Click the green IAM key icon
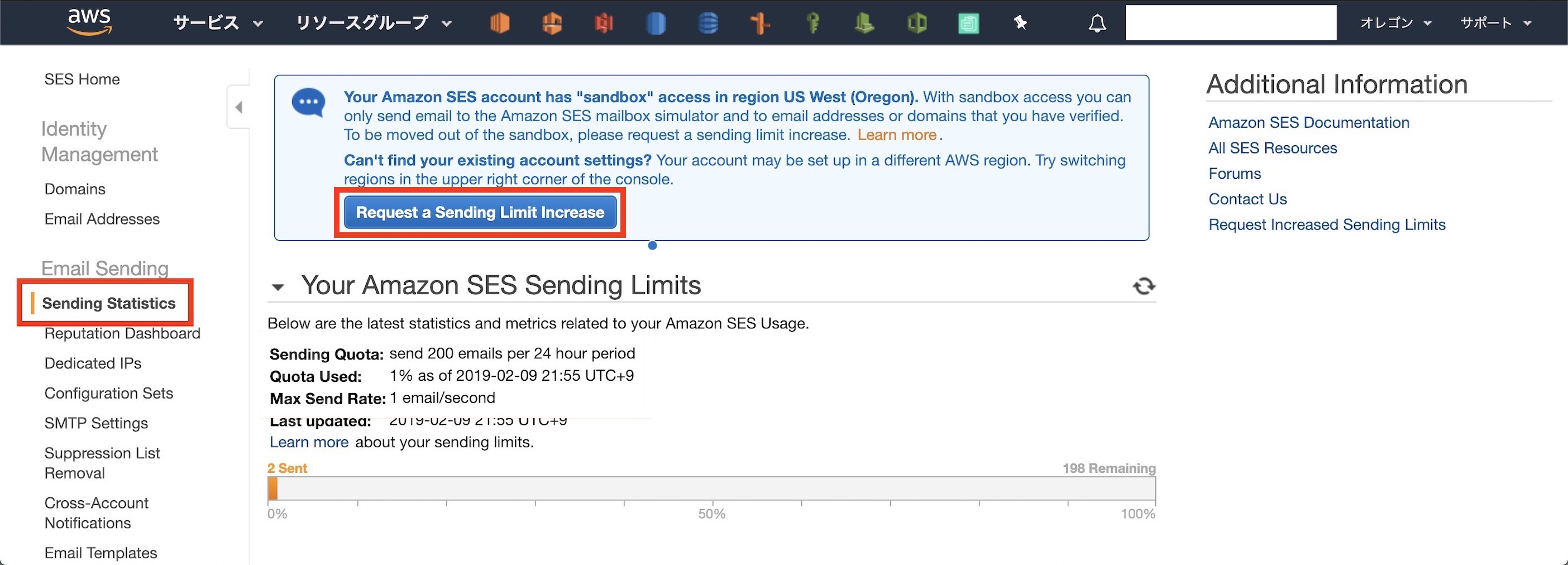The width and height of the screenshot is (1568, 565). coord(812,23)
